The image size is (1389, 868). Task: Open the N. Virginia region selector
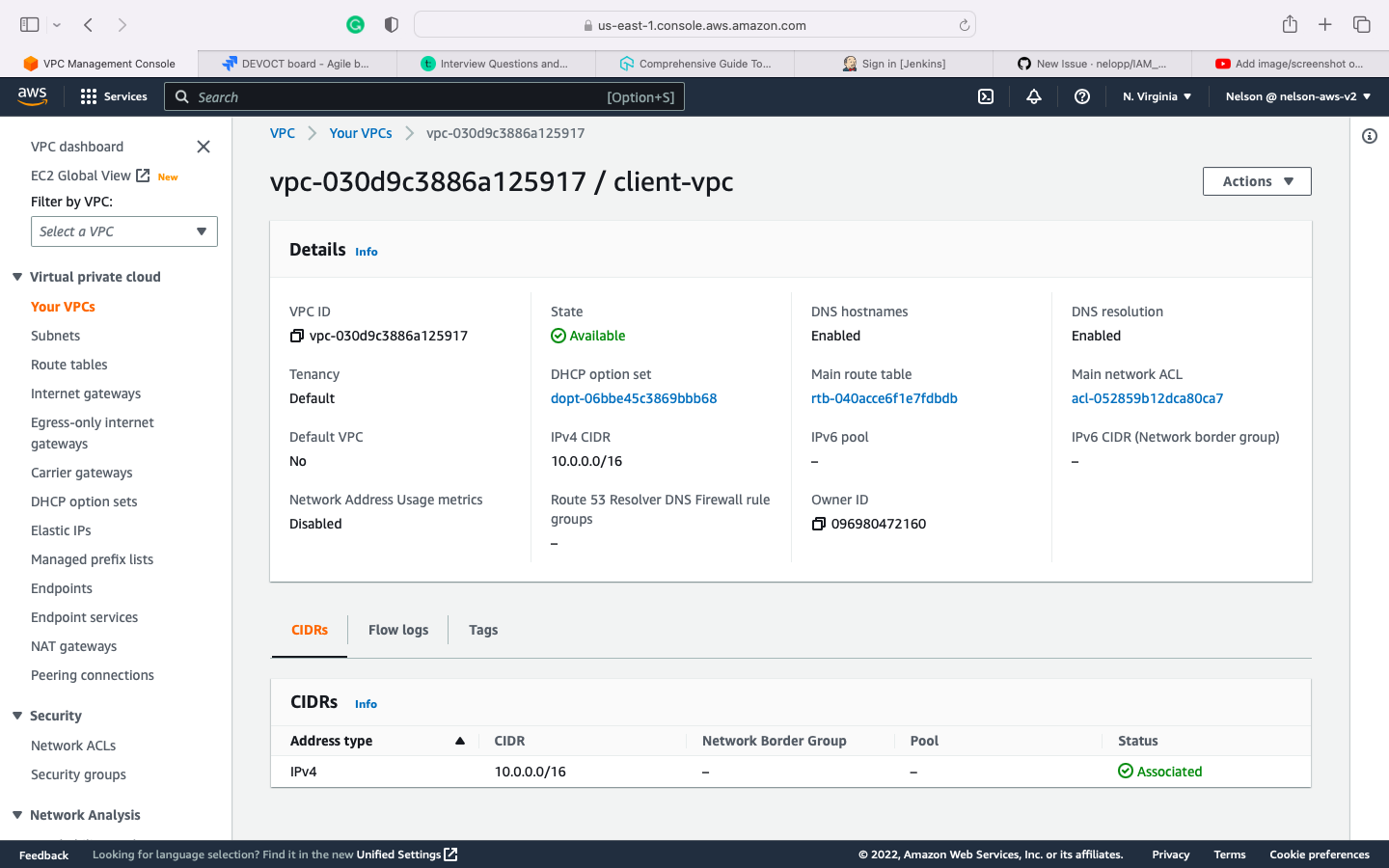pos(1157,96)
